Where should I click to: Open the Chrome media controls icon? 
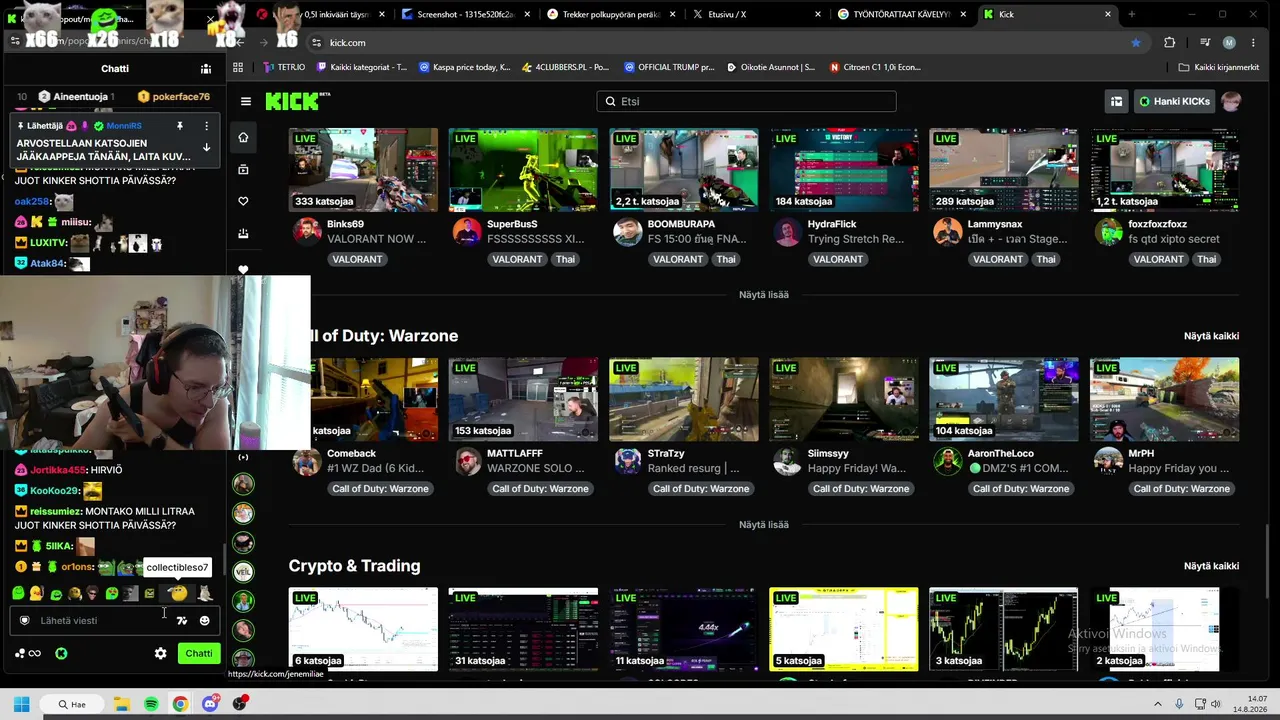pyautogui.click(x=1205, y=43)
